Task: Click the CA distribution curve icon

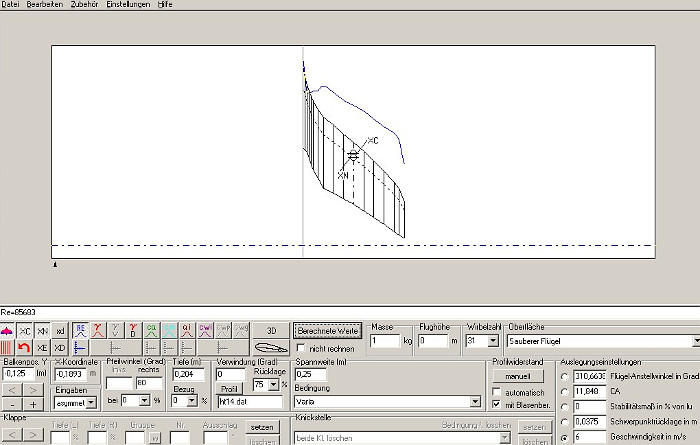Action: 151,330
